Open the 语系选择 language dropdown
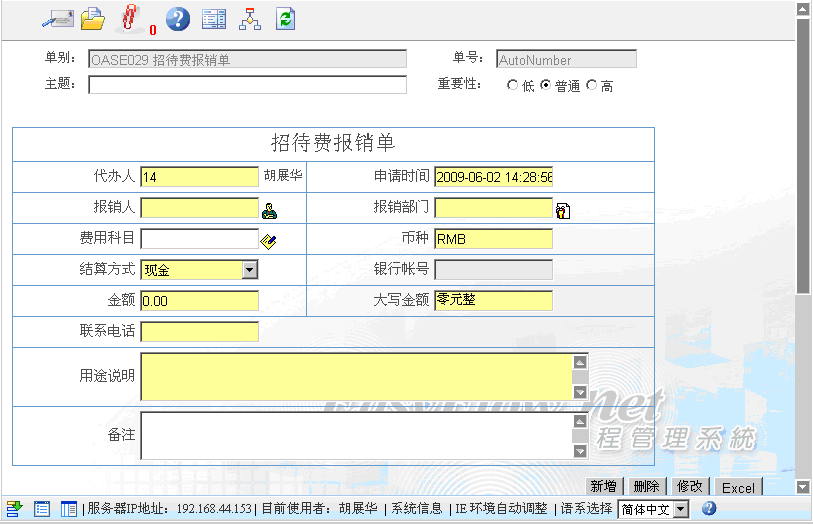This screenshot has width=813, height=524. [x=680, y=509]
